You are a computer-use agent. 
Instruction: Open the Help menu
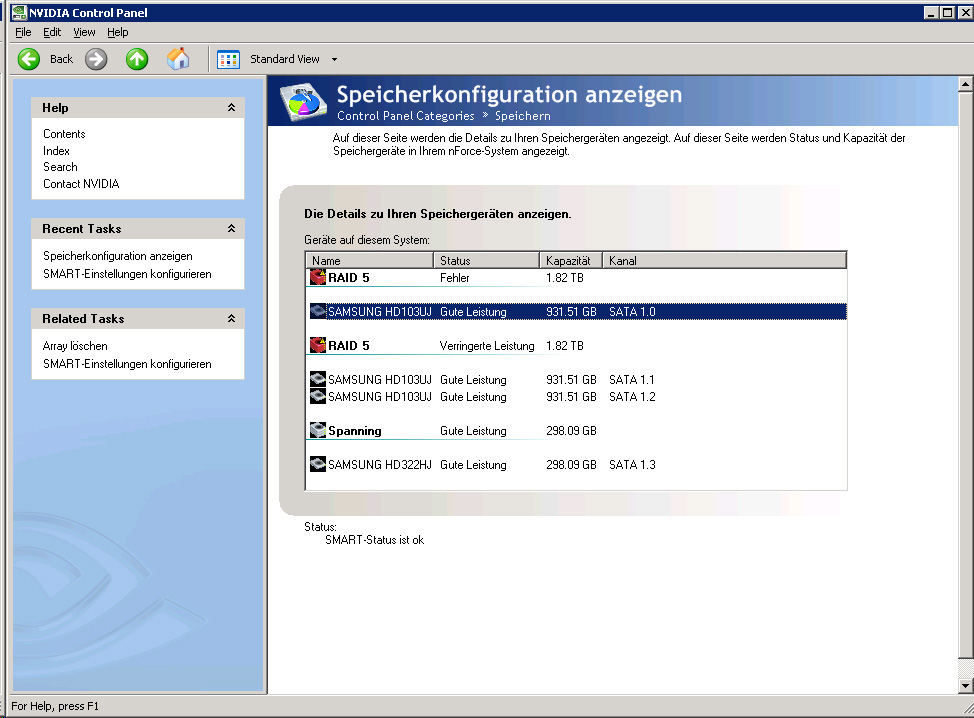(x=117, y=32)
